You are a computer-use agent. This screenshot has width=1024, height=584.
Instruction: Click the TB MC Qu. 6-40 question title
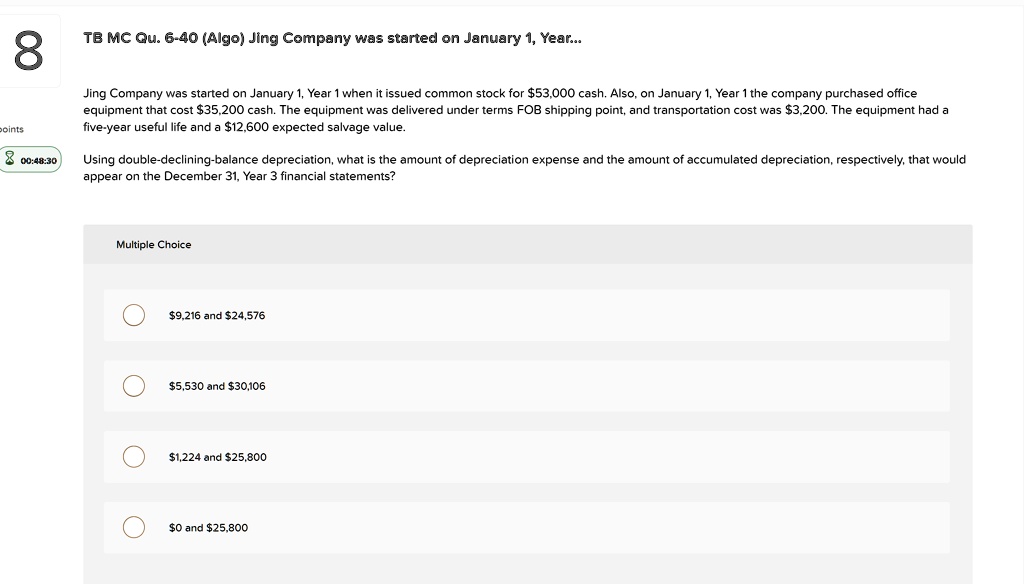point(332,38)
